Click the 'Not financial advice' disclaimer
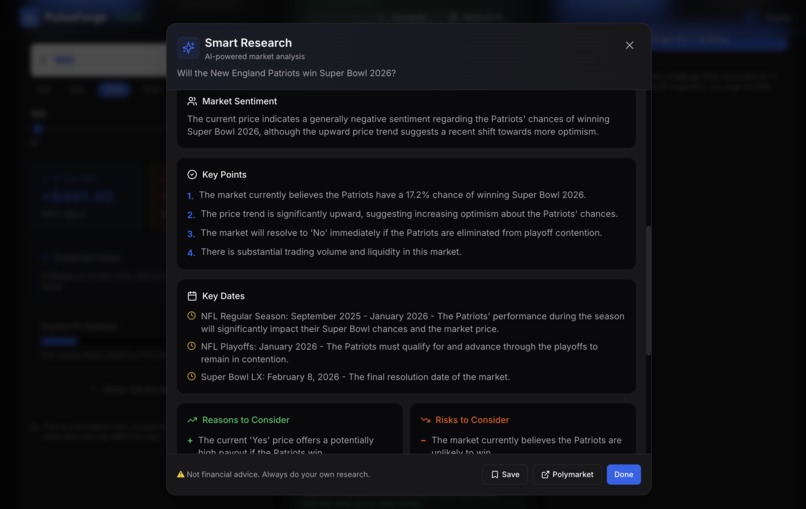Viewport: 806px width, 509px height. (x=278, y=475)
